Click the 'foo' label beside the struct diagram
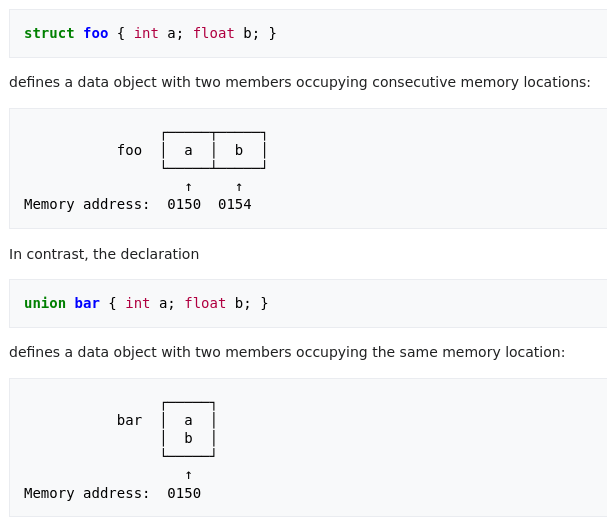The height and width of the screenshot is (525, 607). point(129,150)
